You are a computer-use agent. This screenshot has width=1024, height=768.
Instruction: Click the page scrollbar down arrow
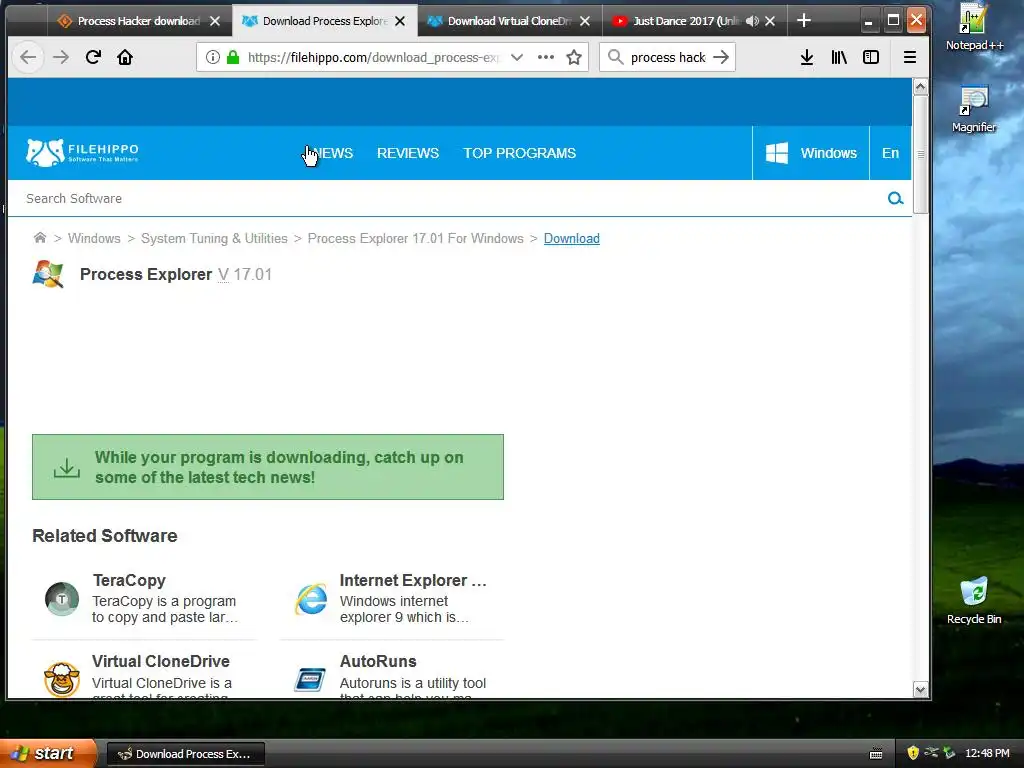pos(920,690)
